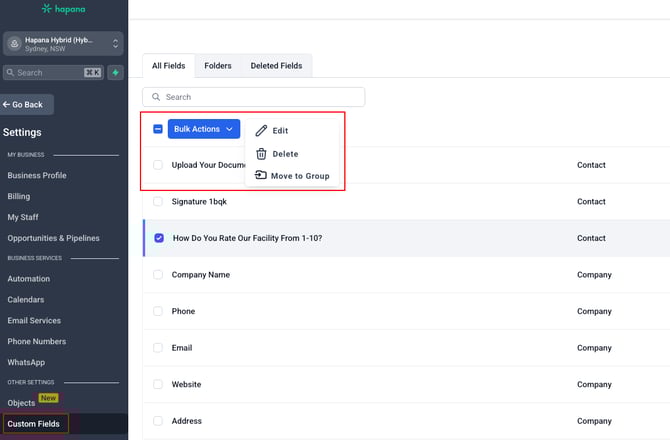Click the location avatar icon for Hapana Hybrid
The height and width of the screenshot is (440, 670).
pyautogui.click(x=15, y=43)
